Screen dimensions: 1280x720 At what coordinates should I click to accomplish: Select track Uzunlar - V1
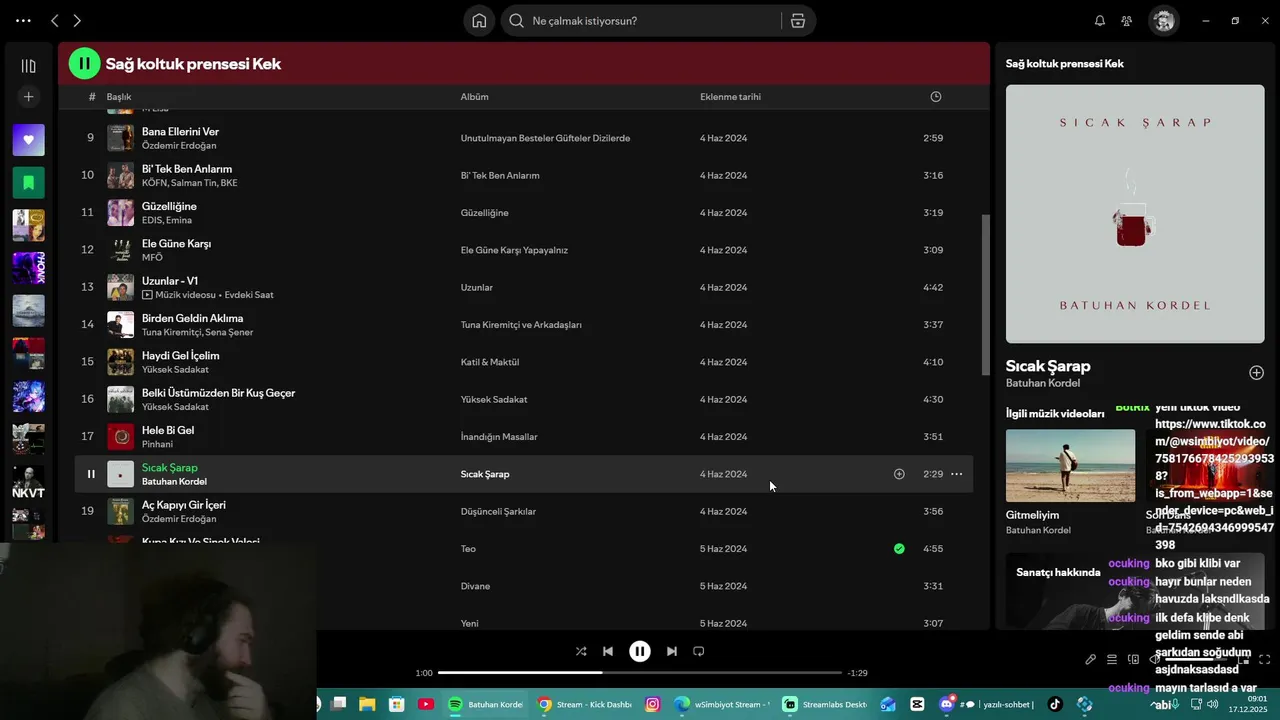point(170,281)
